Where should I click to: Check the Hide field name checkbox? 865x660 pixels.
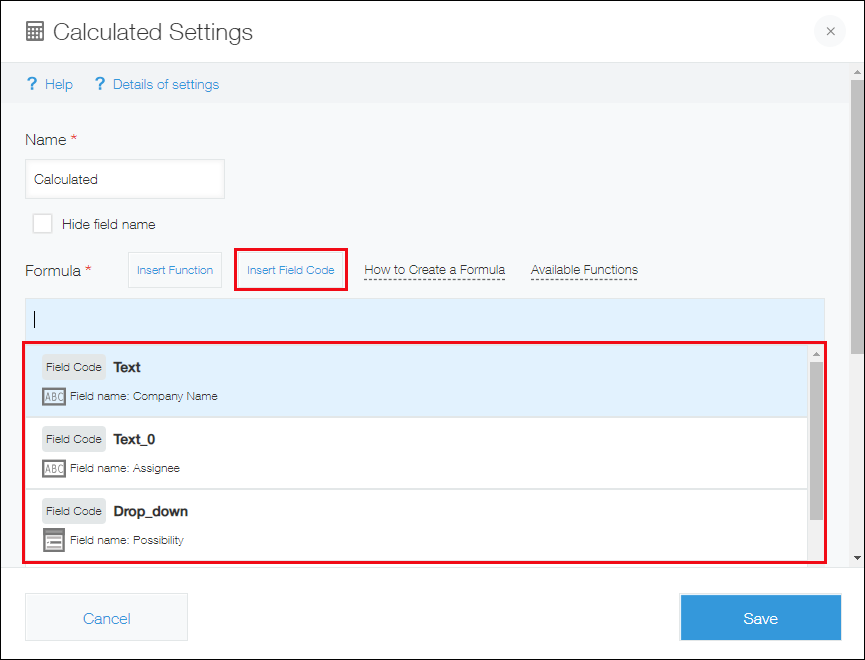(41, 223)
